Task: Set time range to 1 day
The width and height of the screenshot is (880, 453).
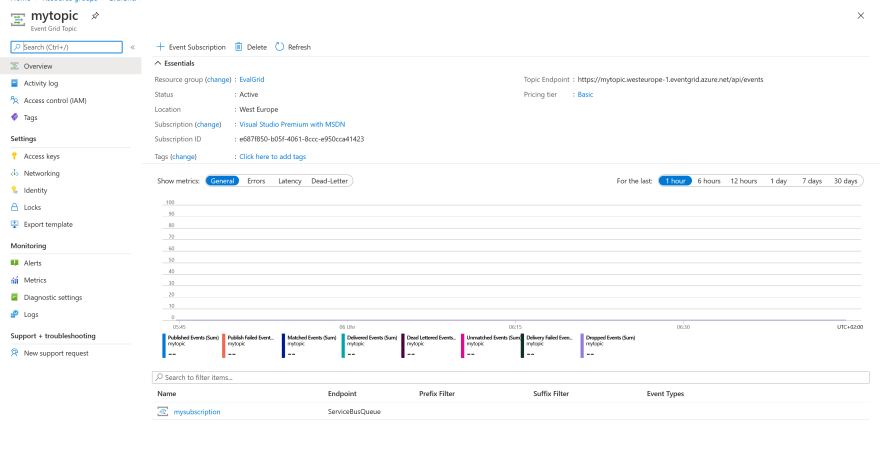Action: click(778, 181)
